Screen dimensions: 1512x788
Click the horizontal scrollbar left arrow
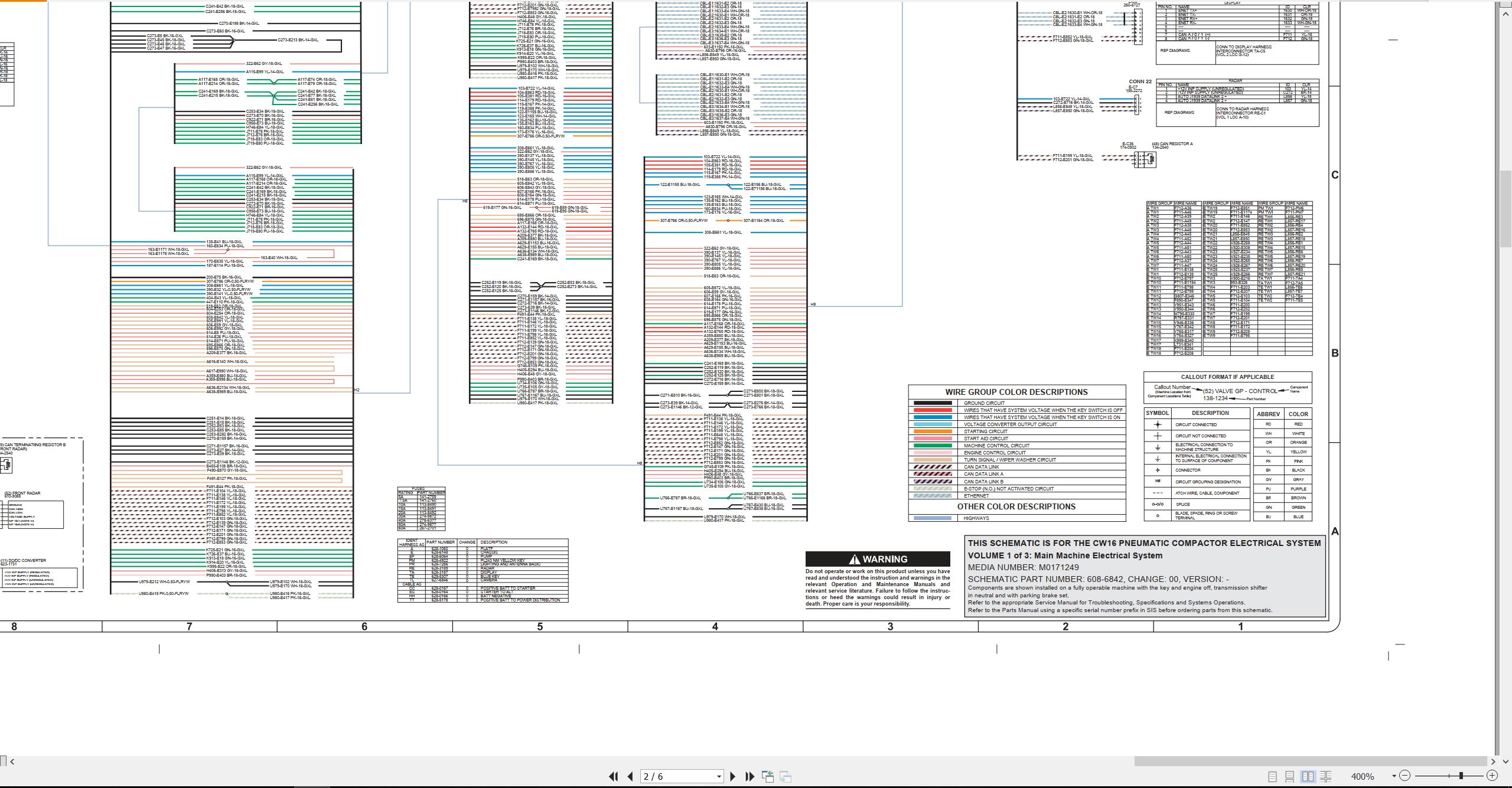[12, 761]
